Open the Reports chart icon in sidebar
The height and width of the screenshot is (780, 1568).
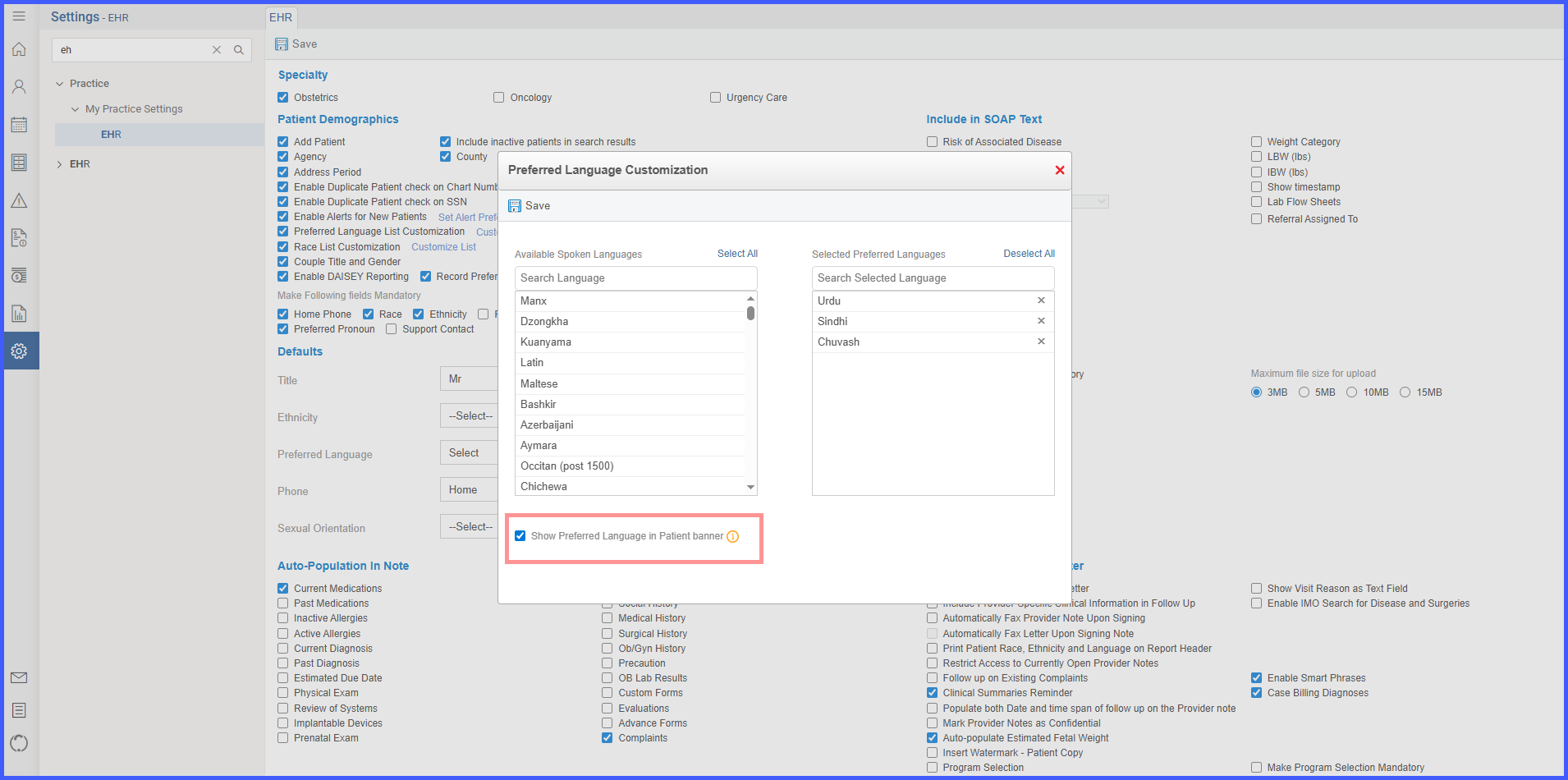tap(19, 314)
